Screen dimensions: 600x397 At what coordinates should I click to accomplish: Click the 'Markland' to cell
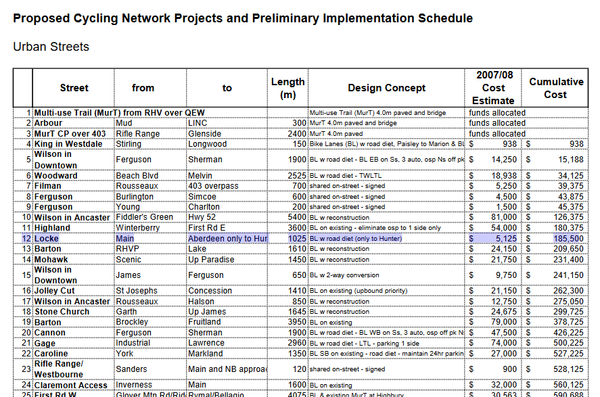pos(227,354)
